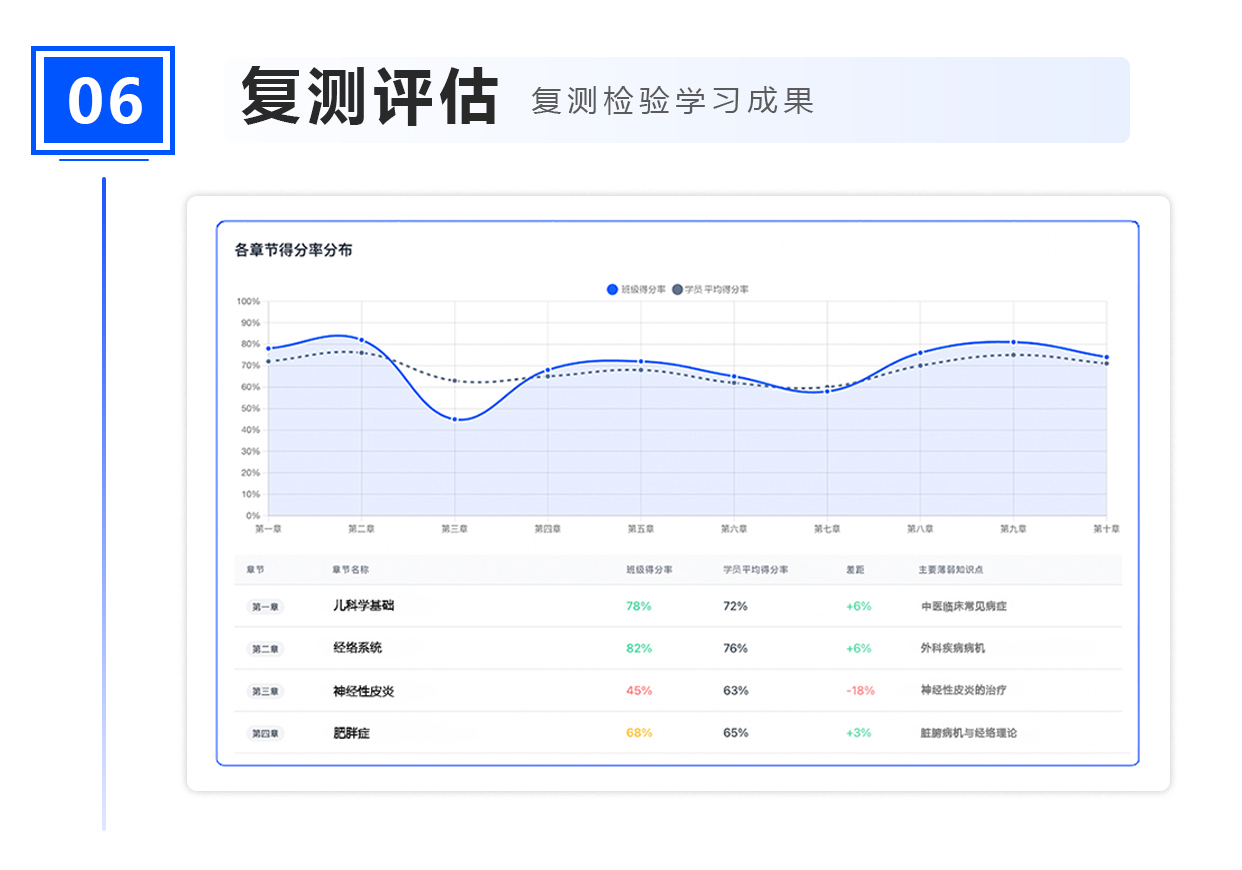Click the 各章节得分率分布 chart title
Image resolution: width=1242 pixels, height=870 pixels.
(293, 250)
